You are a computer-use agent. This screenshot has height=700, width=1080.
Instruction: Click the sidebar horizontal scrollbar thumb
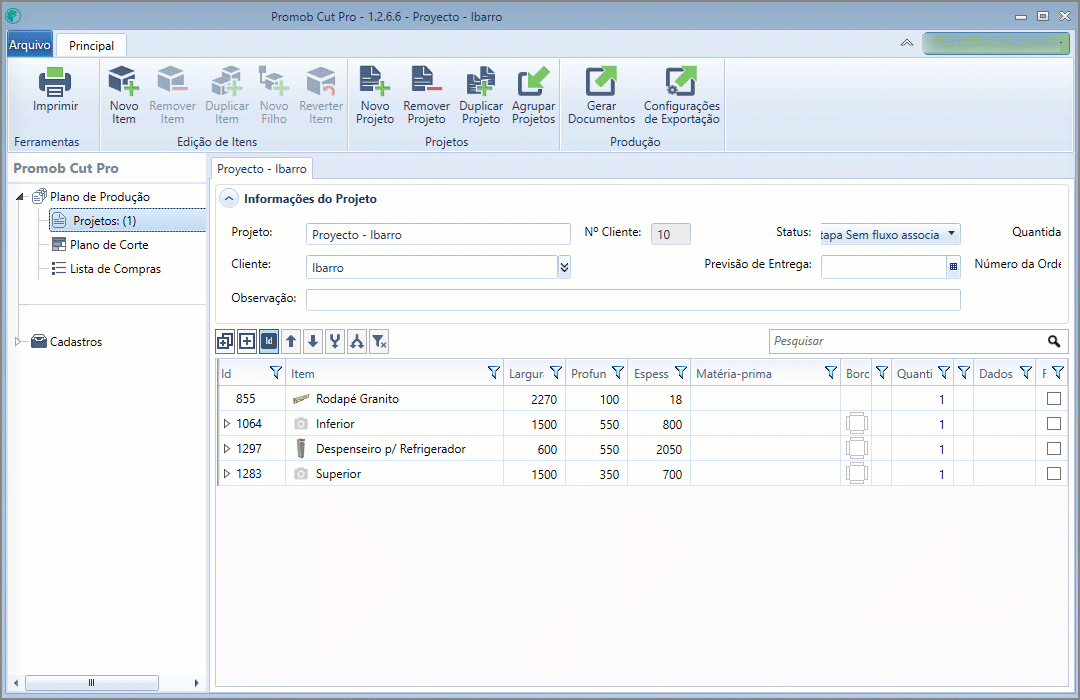(x=92, y=683)
